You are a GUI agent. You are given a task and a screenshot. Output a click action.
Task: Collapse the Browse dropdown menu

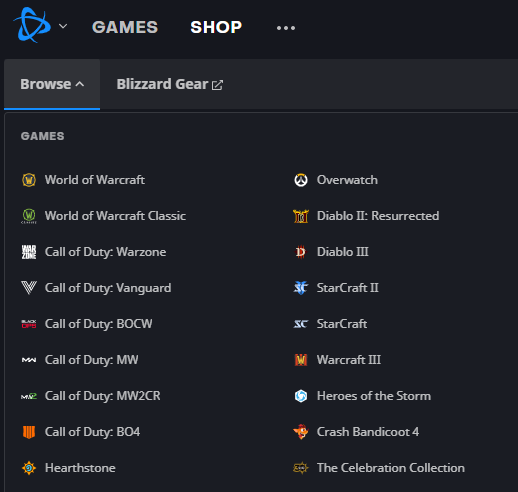point(52,84)
